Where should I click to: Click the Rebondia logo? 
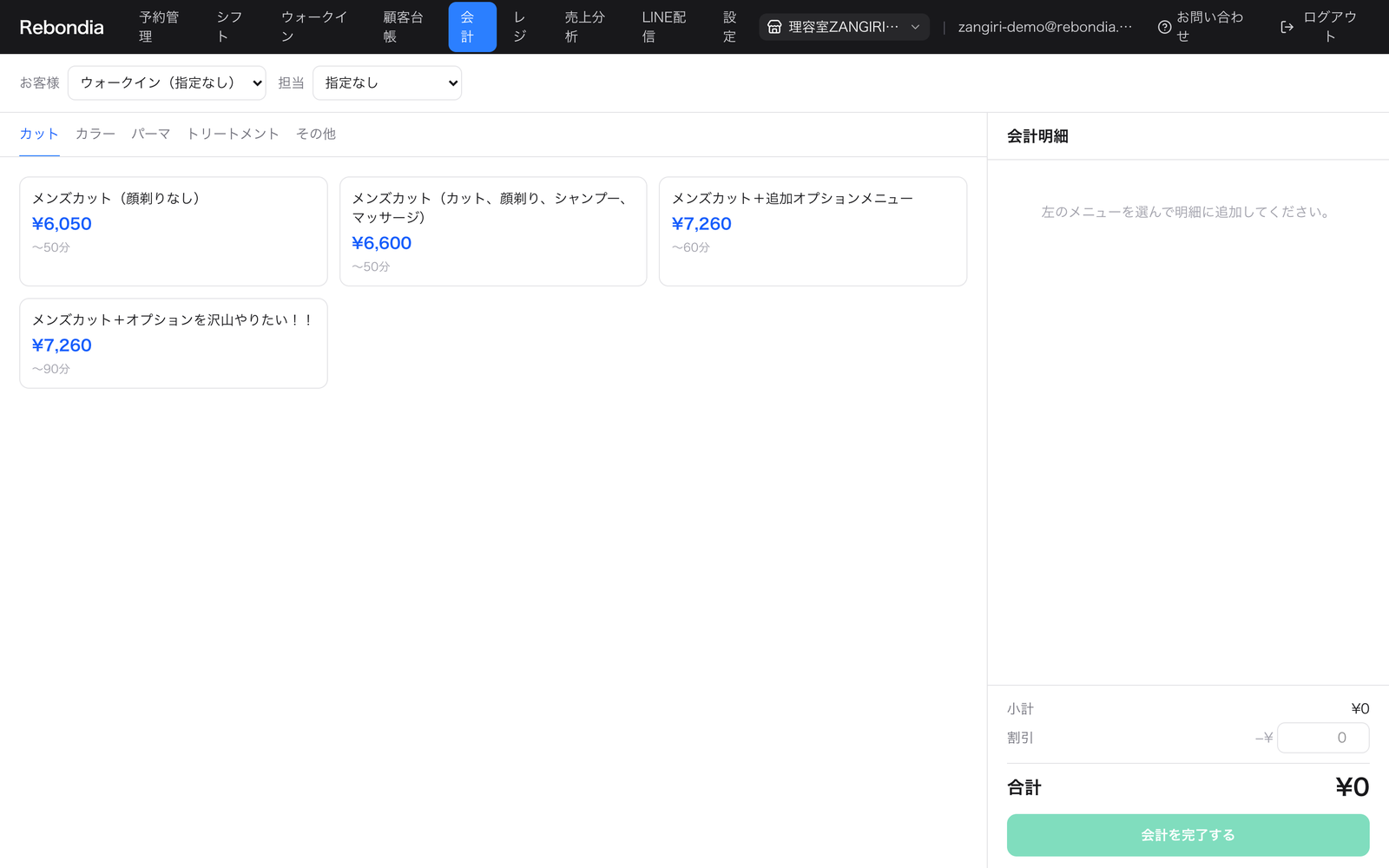click(x=62, y=27)
